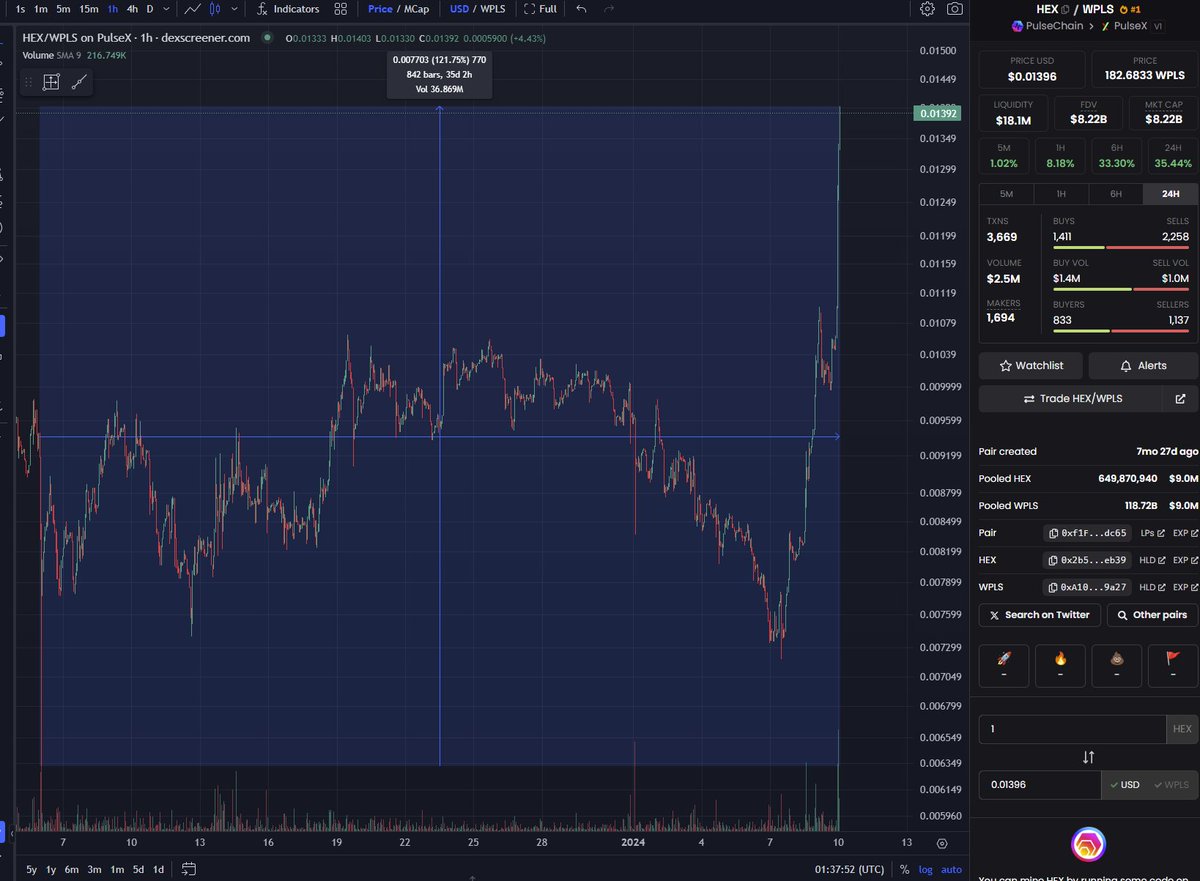Select the 6H stats tab

coord(1115,193)
